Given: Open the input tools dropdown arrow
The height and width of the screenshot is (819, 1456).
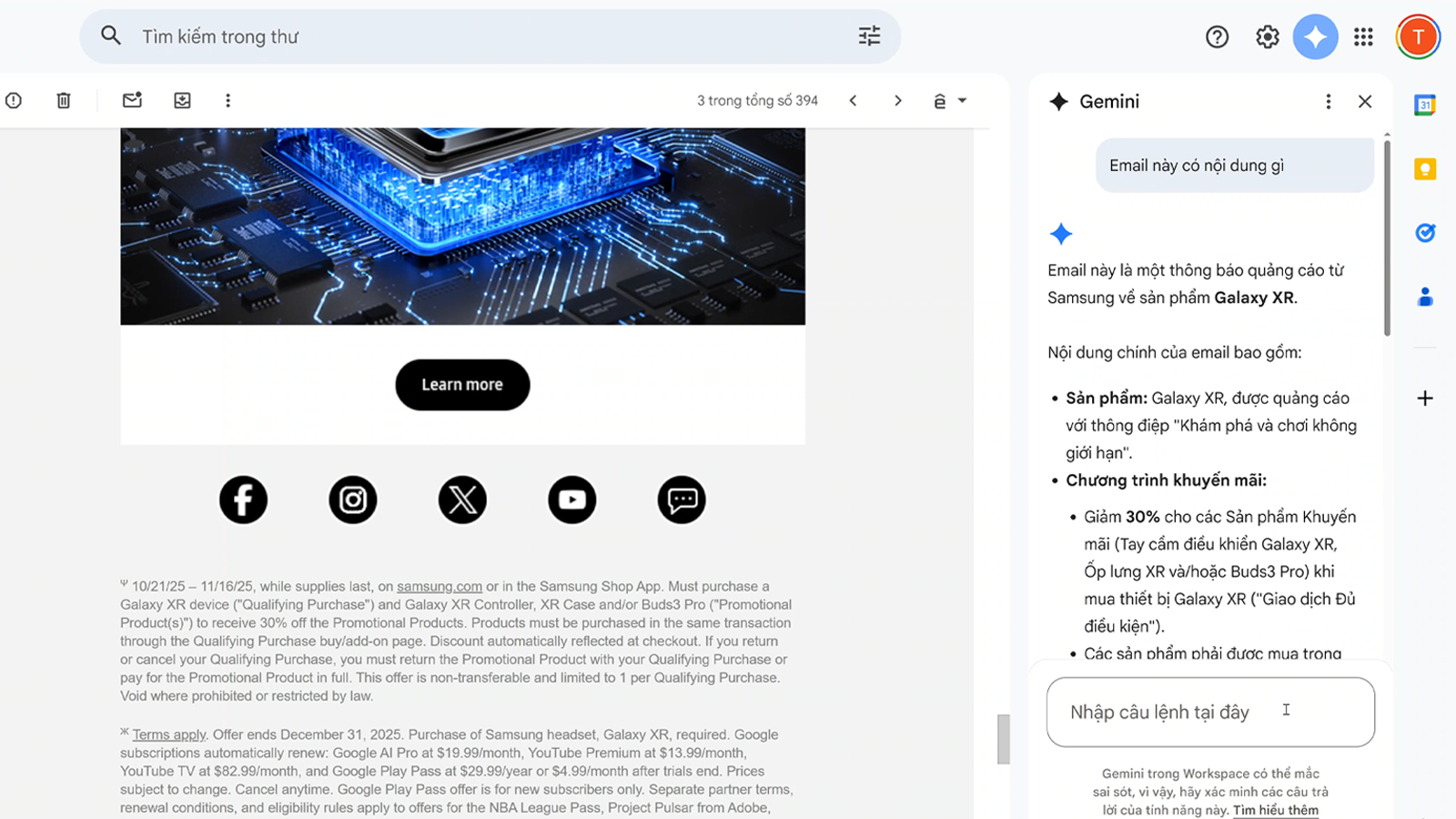Looking at the screenshot, I should [x=963, y=101].
